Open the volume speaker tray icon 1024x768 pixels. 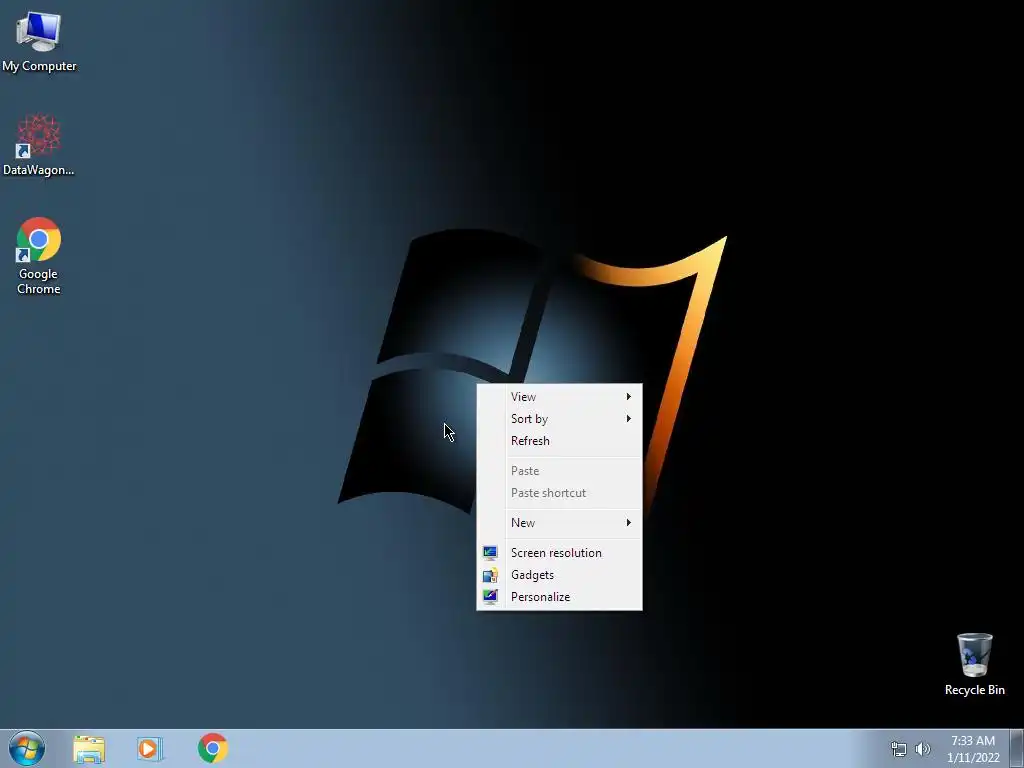pos(923,749)
